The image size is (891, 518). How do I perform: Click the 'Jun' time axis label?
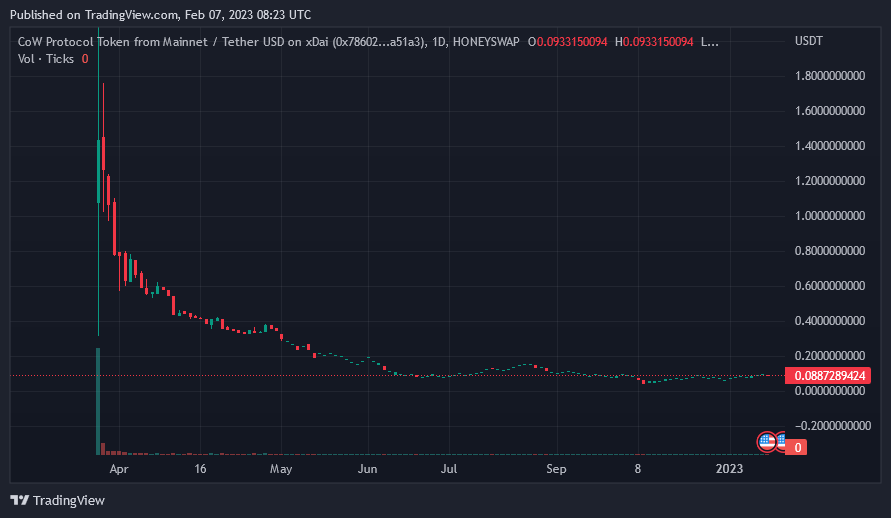click(368, 469)
